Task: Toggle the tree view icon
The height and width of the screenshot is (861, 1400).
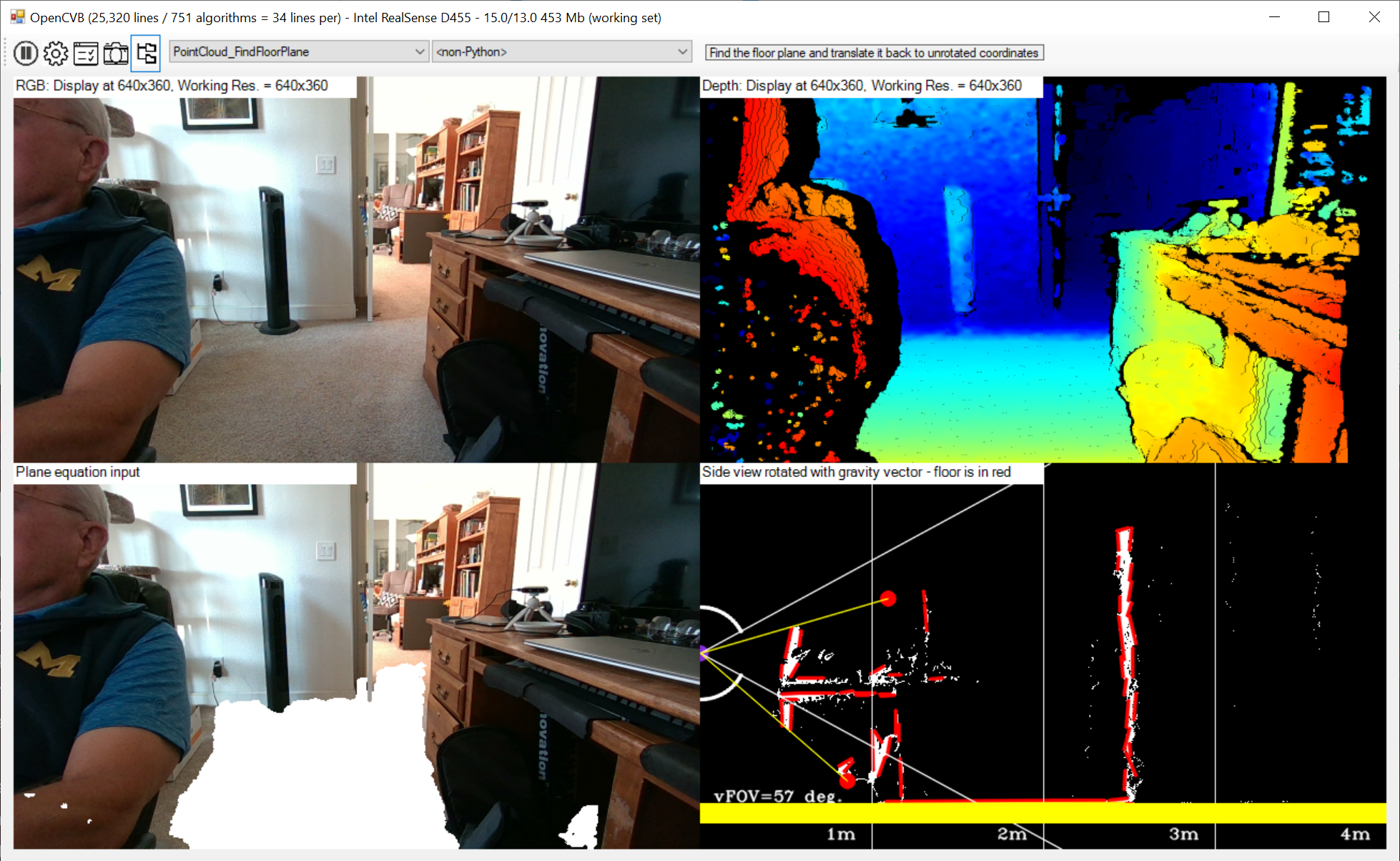Action: click(146, 53)
